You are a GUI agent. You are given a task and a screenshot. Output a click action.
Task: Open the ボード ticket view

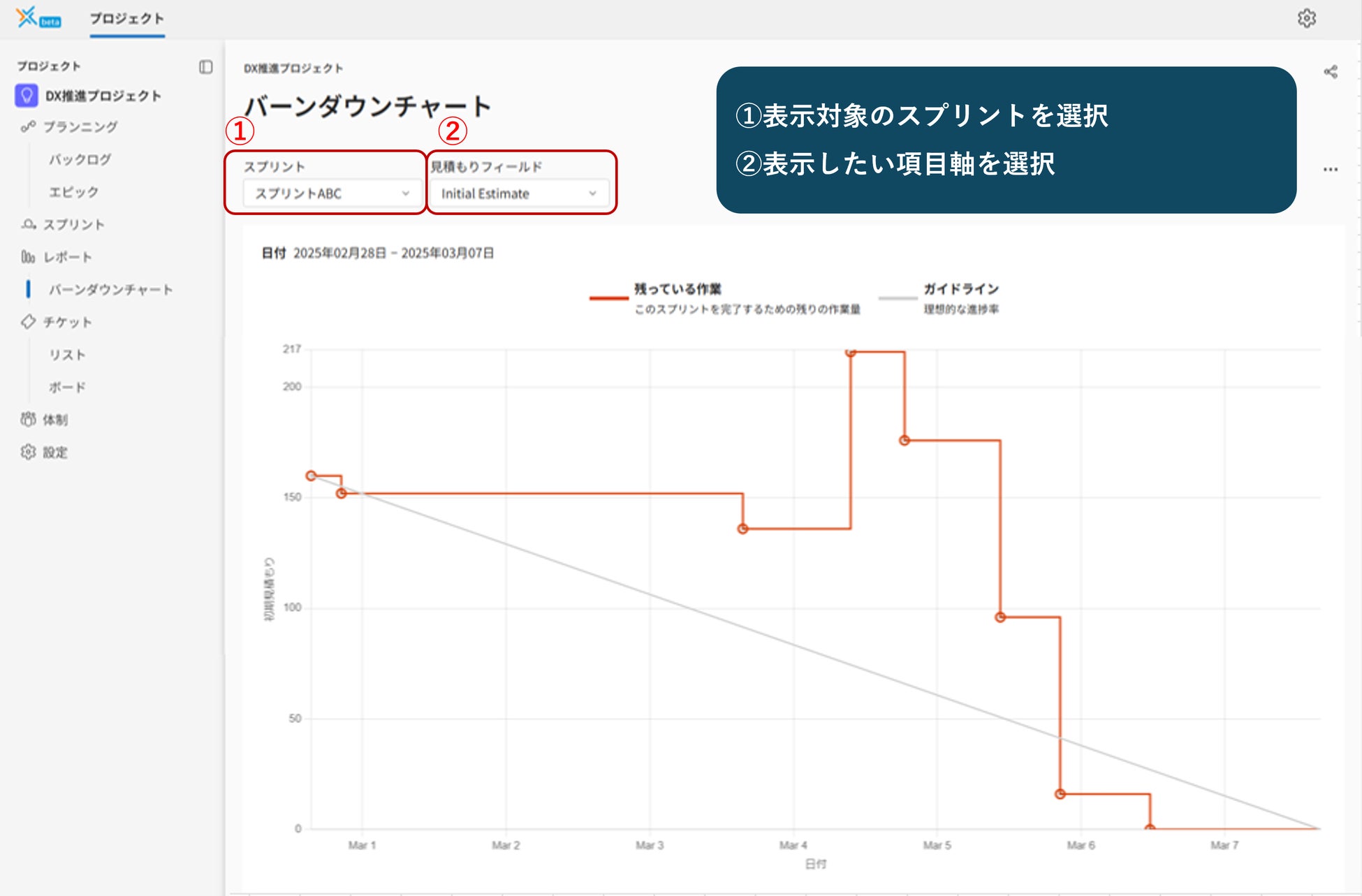pos(67,388)
